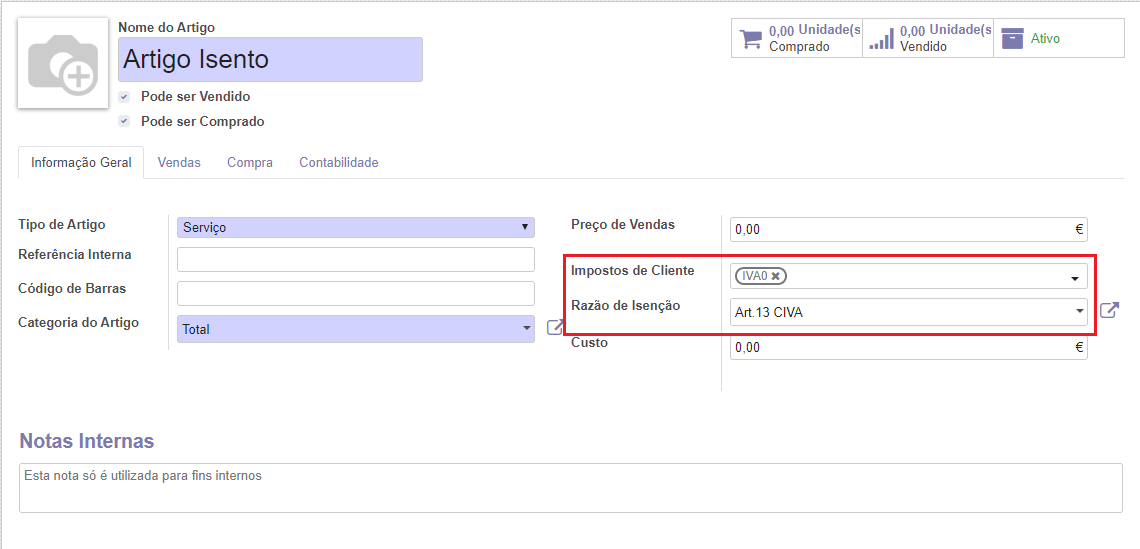Screen dimensions: 1140x549
Task: Click the Preço de Vendas field
Action: click(900, 229)
